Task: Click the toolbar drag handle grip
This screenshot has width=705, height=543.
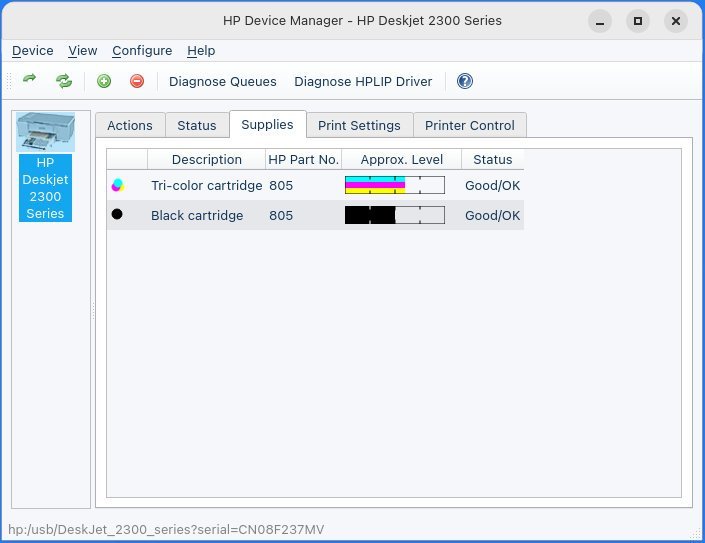Action: [9, 81]
